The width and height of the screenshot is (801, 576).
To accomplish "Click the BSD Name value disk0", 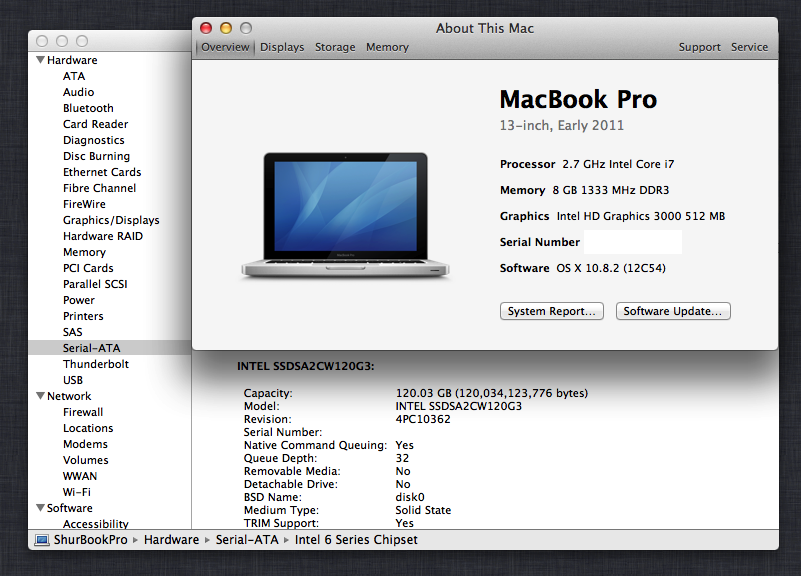I will click(410, 497).
